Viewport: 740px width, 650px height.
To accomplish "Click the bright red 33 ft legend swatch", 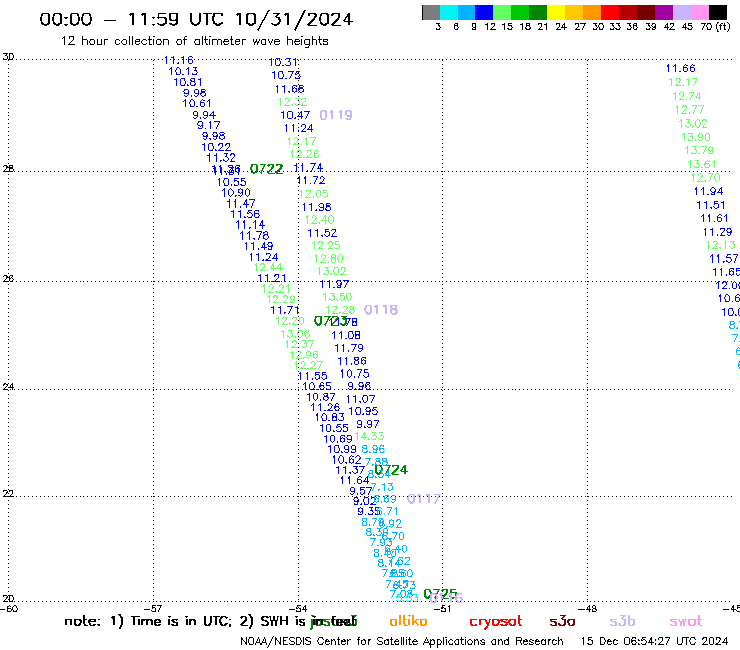I will 610,13.
